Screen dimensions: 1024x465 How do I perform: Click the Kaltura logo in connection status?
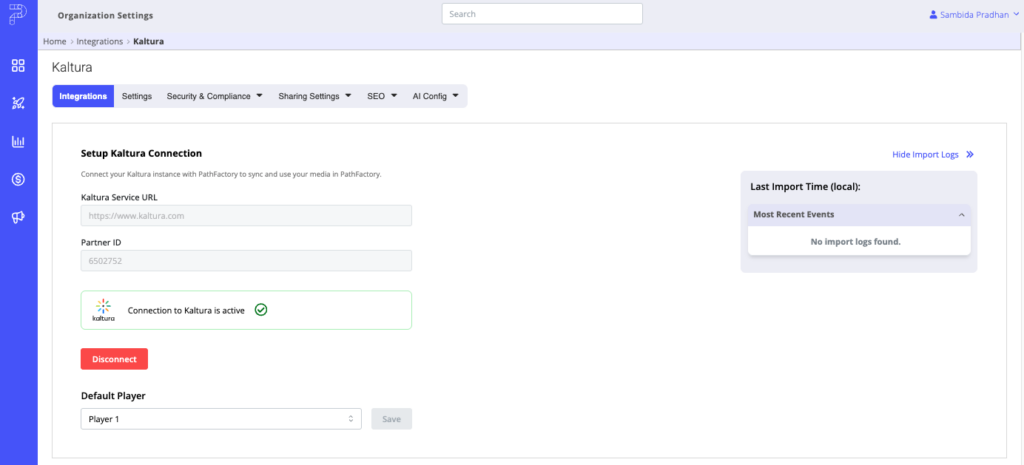pyautogui.click(x=103, y=310)
